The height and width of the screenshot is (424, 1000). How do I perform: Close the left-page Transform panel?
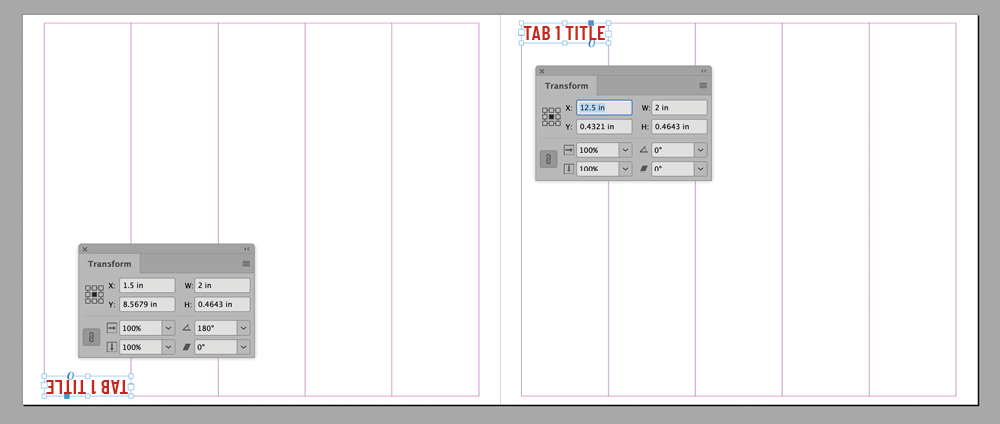pos(85,249)
